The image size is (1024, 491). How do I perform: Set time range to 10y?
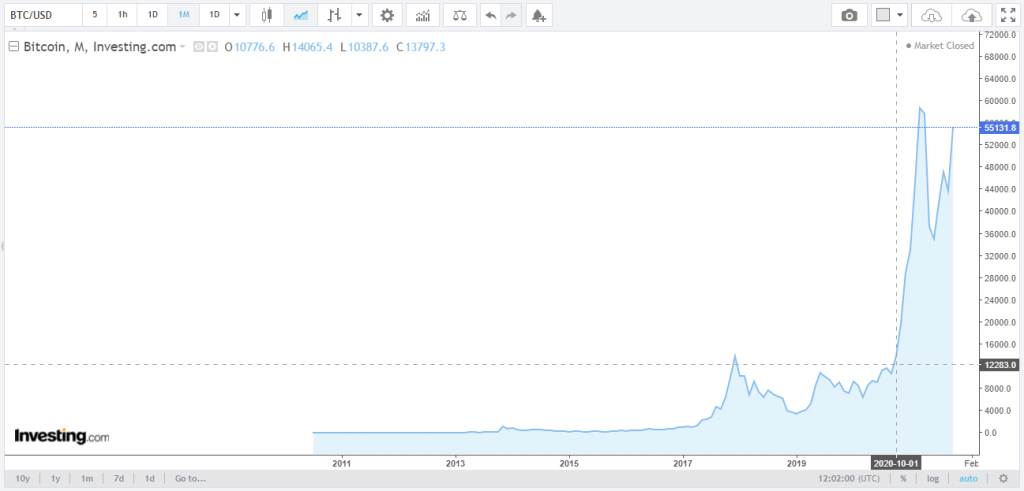tap(22, 478)
